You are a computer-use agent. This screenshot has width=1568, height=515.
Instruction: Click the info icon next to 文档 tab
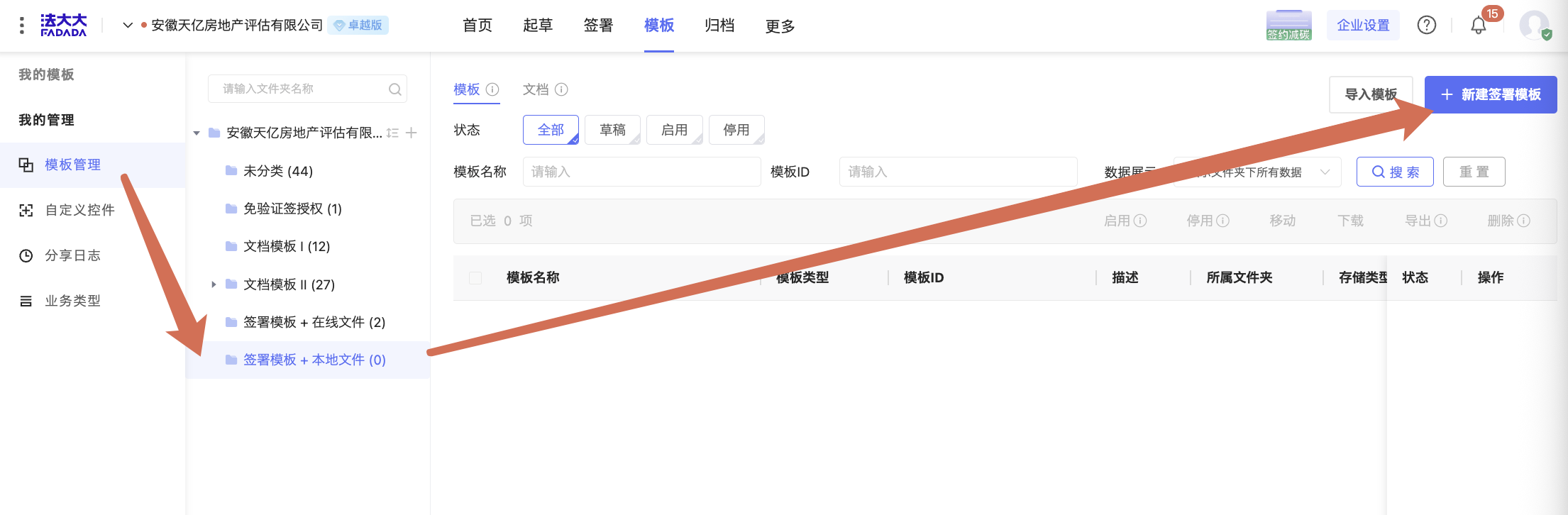(x=561, y=89)
